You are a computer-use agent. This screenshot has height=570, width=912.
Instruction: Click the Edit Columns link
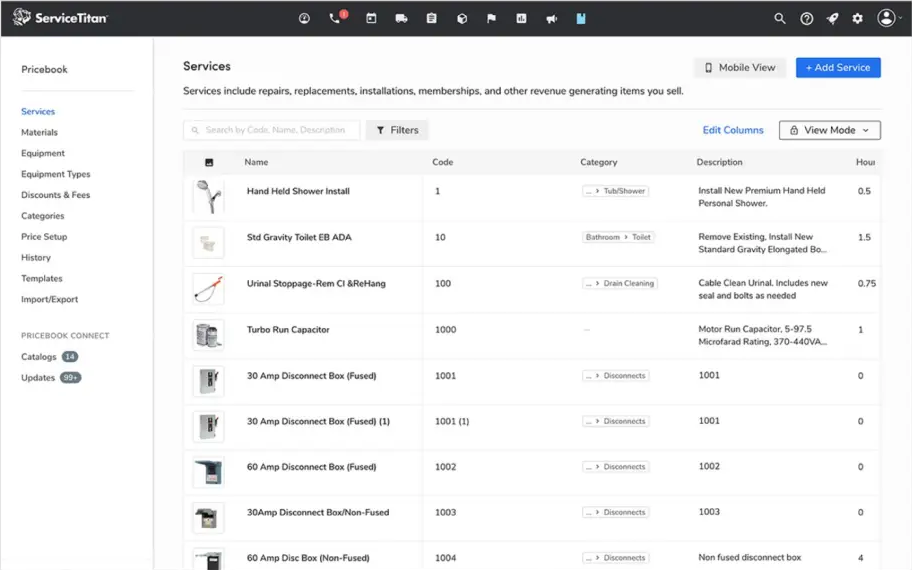(x=733, y=130)
